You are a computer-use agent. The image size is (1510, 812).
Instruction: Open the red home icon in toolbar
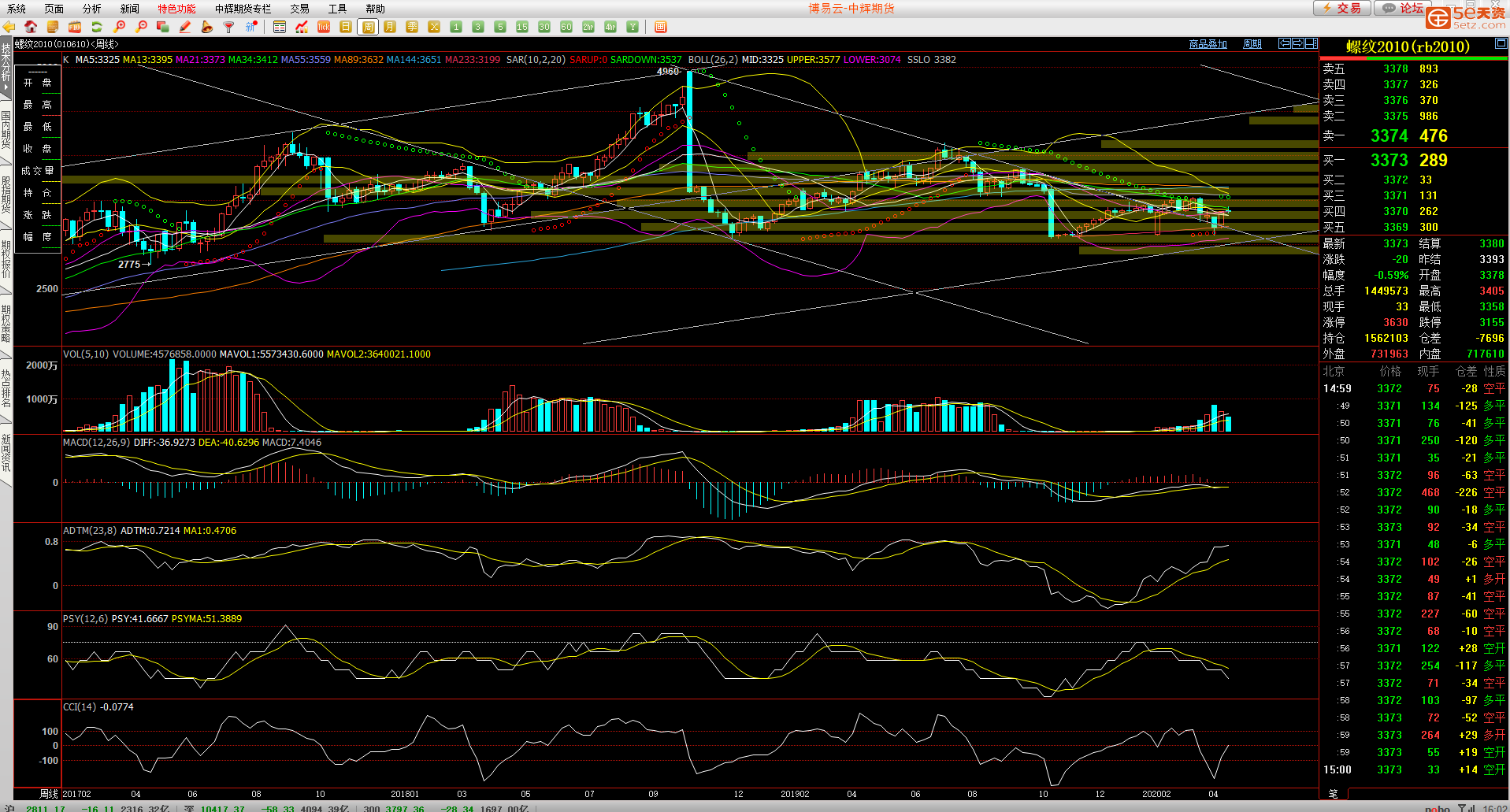click(31, 27)
